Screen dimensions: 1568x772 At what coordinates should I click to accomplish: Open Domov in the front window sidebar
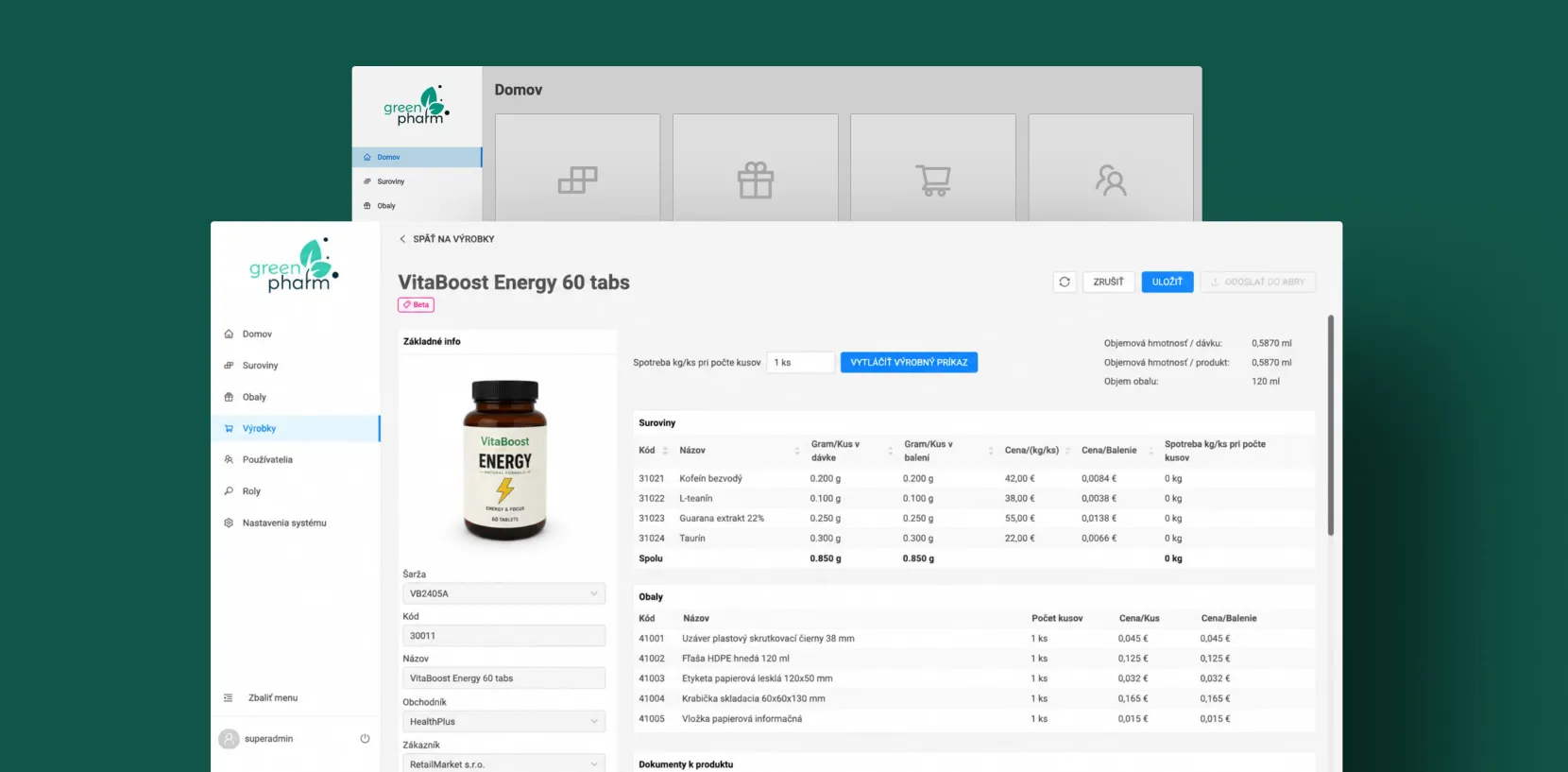295,334
